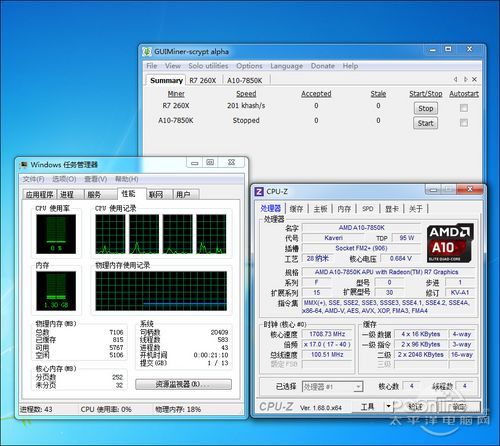
Task: Open Task Manager 文件(F) menu
Action: [33, 179]
